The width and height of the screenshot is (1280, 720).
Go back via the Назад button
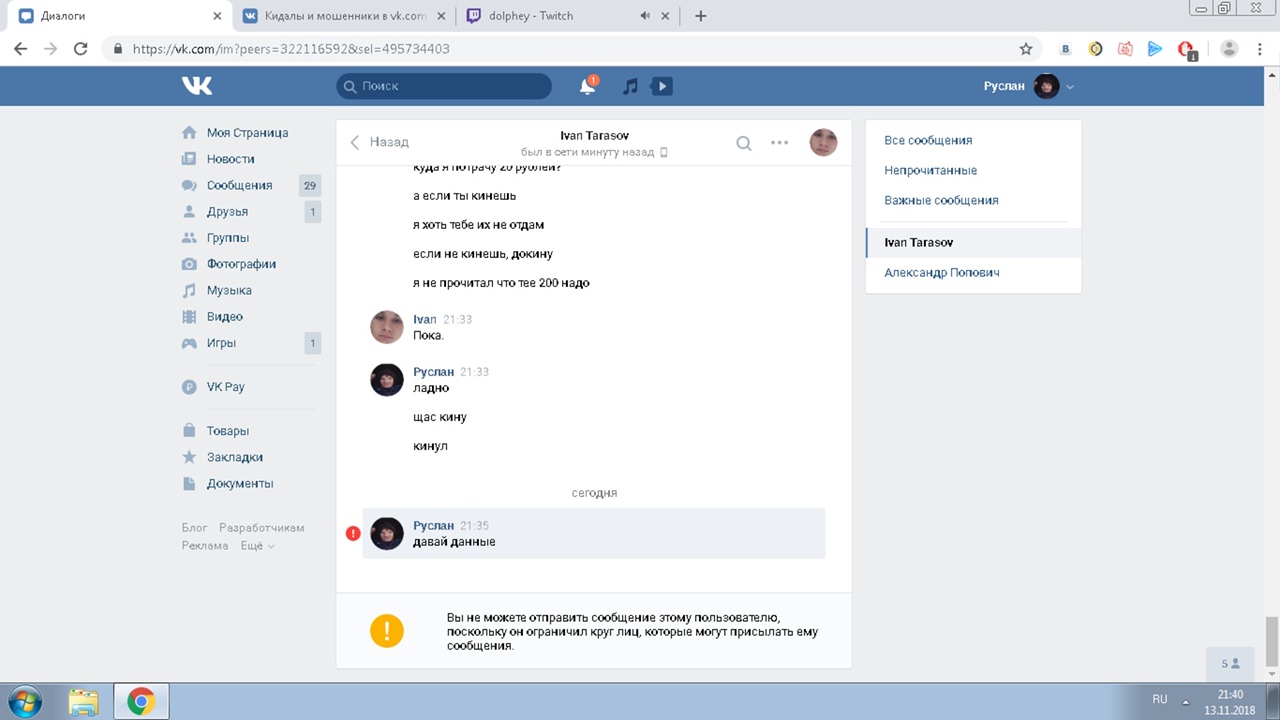coord(380,142)
